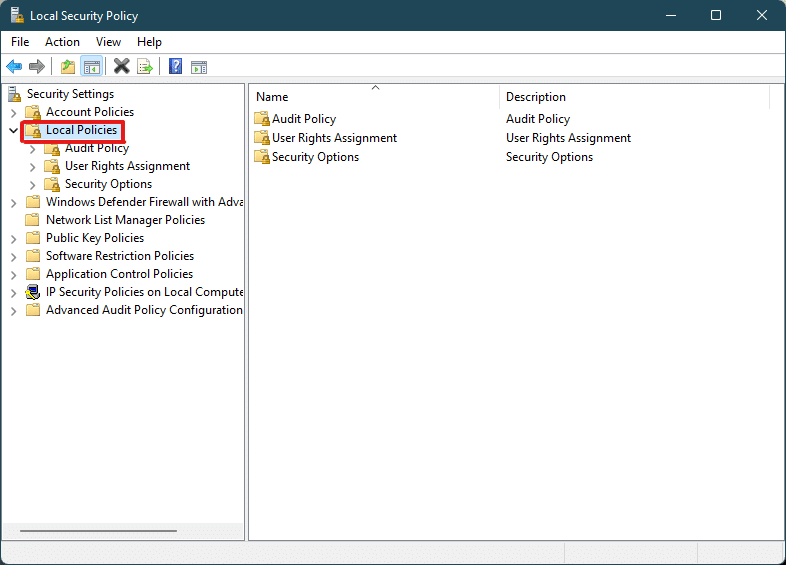786x565 pixels.
Task: Click Audit Policy icon in right pane
Action: click(262, 119)
